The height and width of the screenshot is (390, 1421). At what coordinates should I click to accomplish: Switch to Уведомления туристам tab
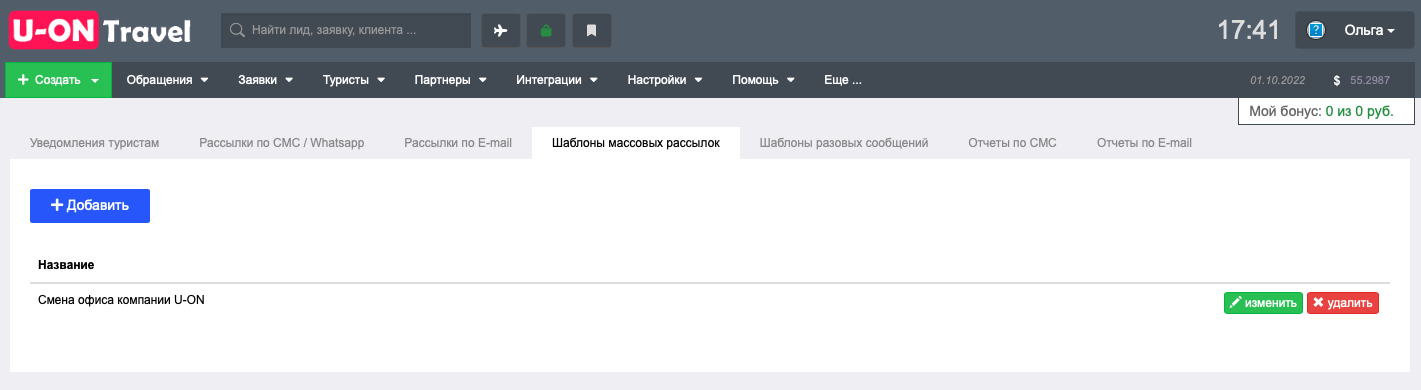95,143
